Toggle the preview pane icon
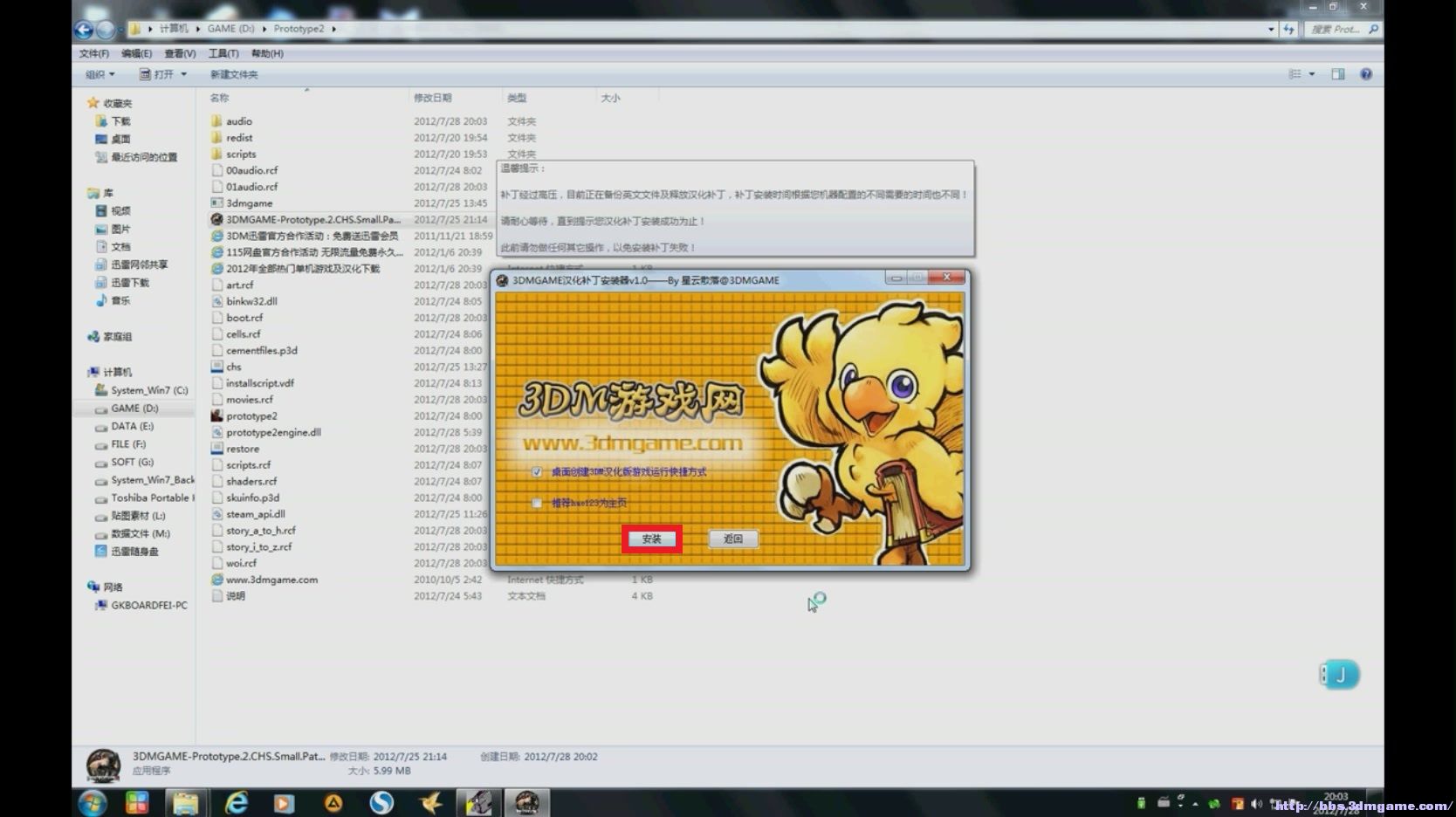 tap(1338, 74)
